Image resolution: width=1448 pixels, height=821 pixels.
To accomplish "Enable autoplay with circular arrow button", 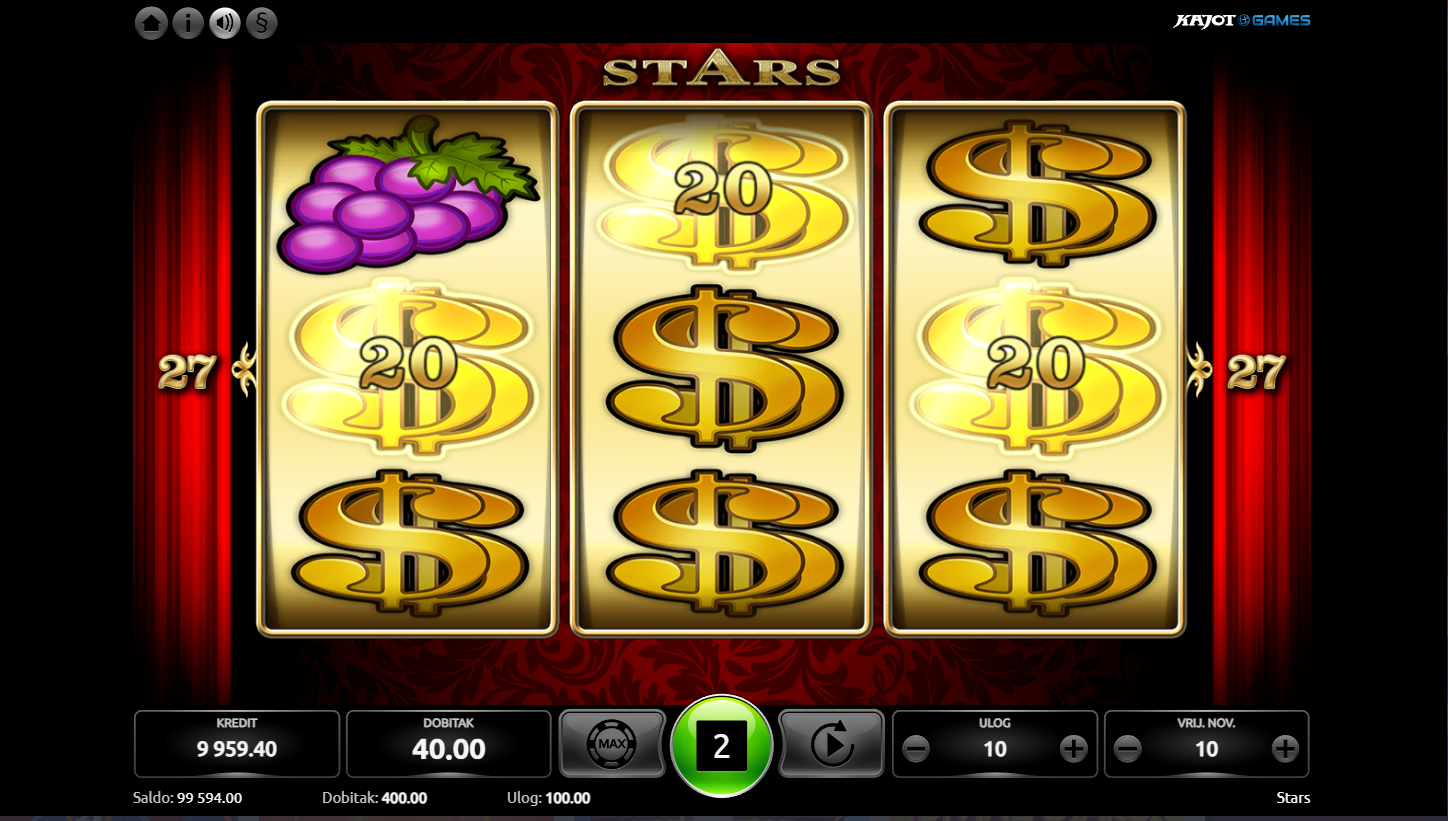I will [x=831, y=744].
